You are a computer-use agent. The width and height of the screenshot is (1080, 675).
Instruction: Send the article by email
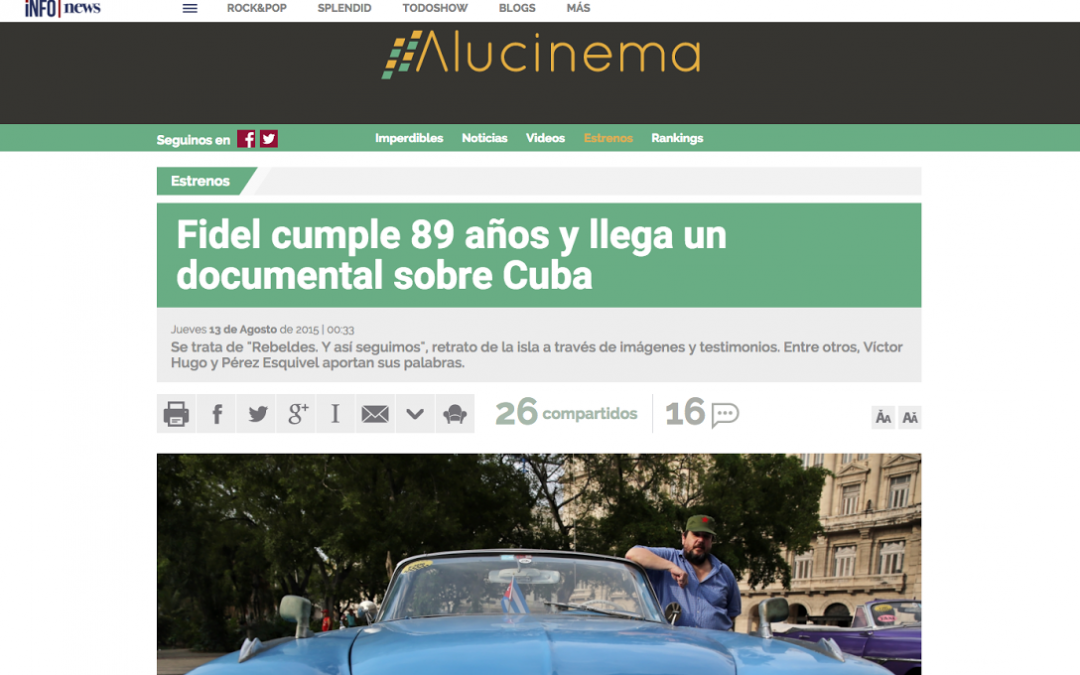point(375,413)
